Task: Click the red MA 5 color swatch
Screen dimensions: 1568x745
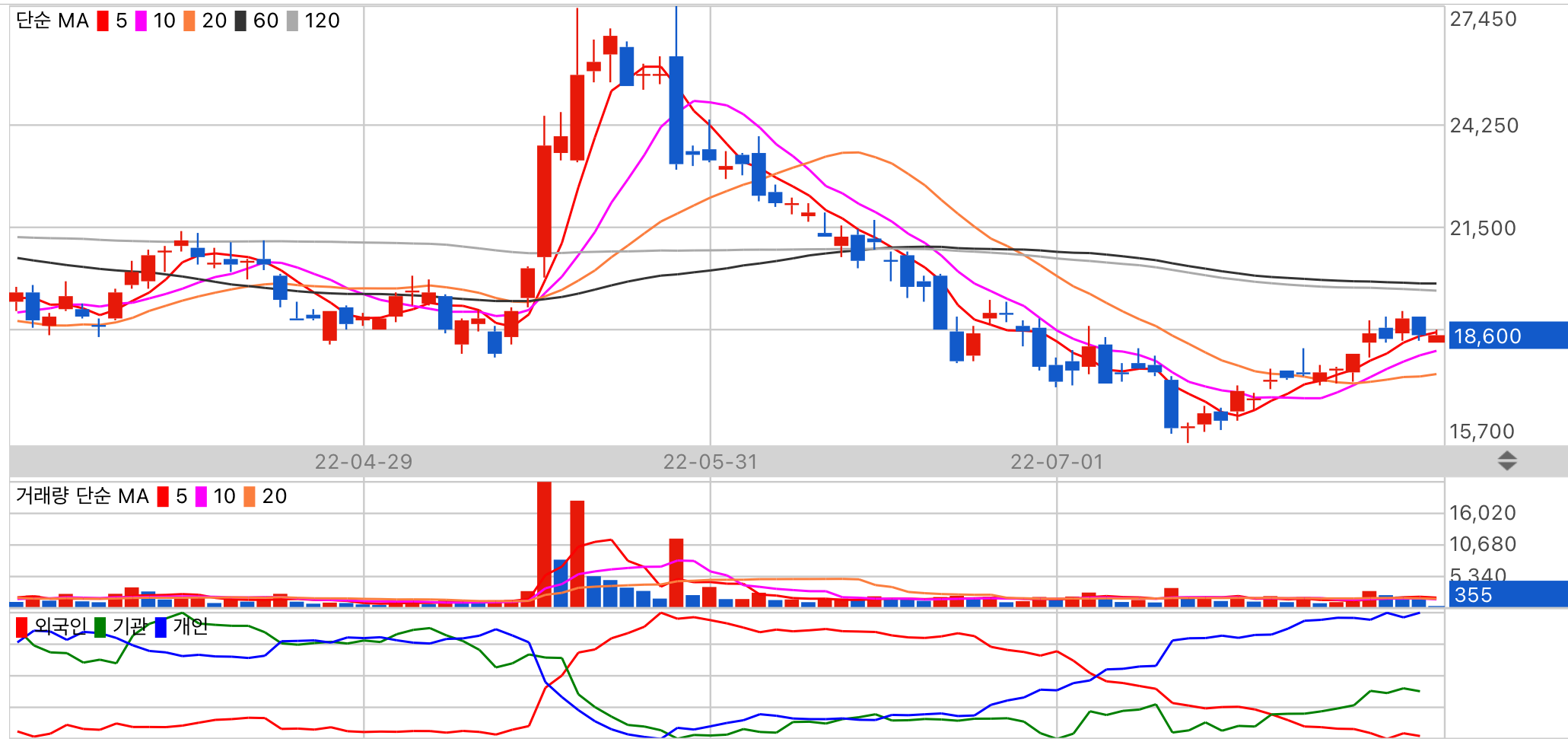Action: coord(103,21)
